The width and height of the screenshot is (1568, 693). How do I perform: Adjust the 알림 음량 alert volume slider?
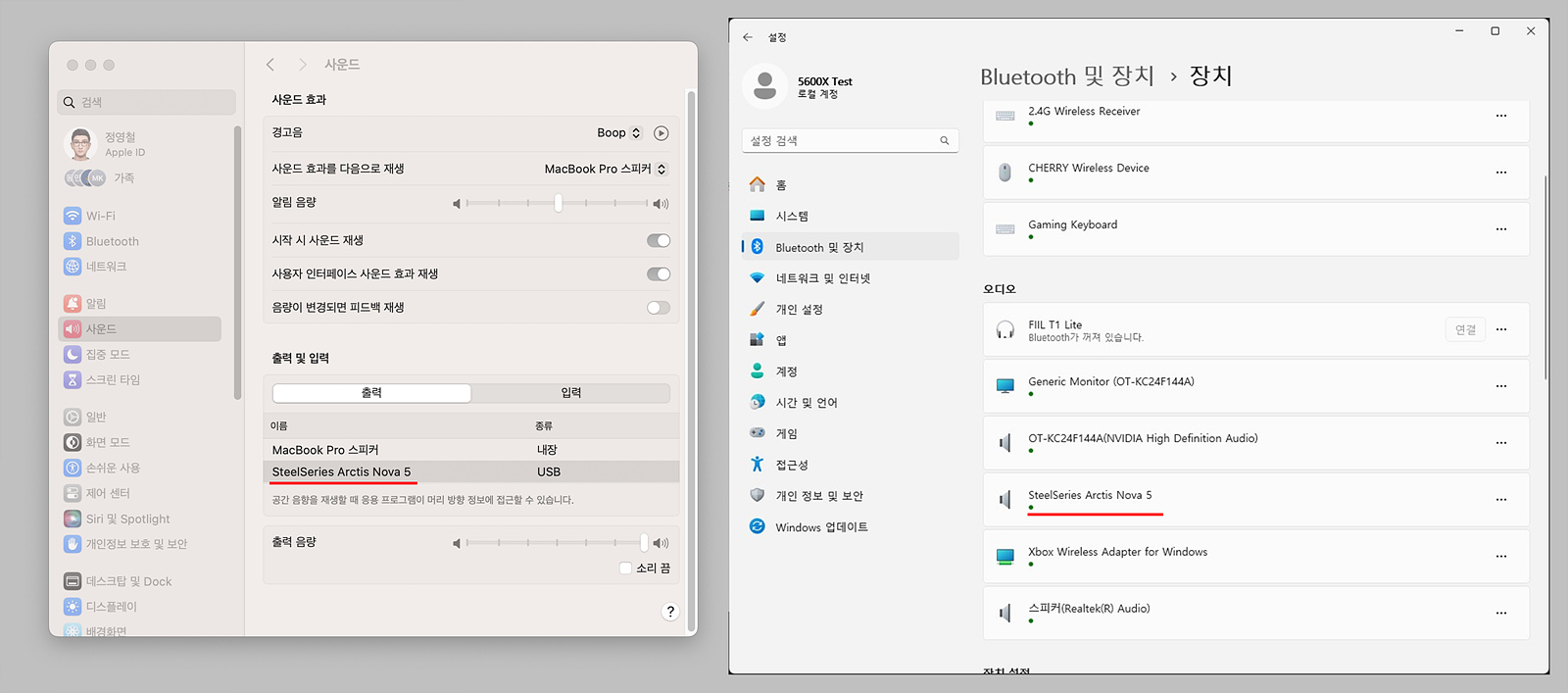558,203
